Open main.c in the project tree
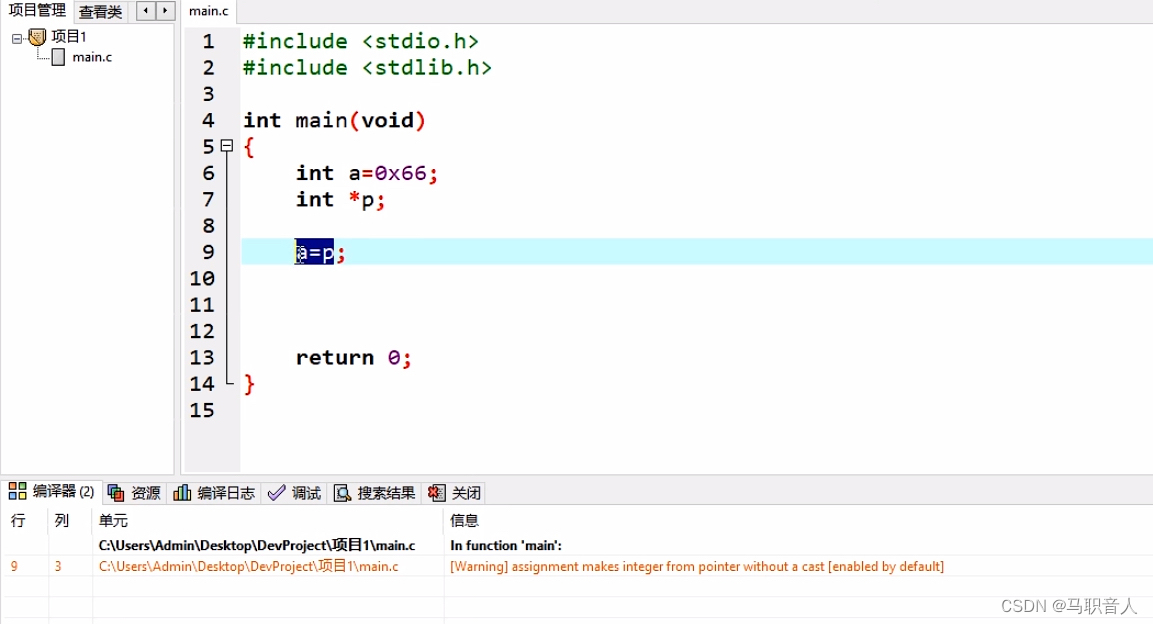The width and height of the screenshot is (1153, 624). click(92, 57)
